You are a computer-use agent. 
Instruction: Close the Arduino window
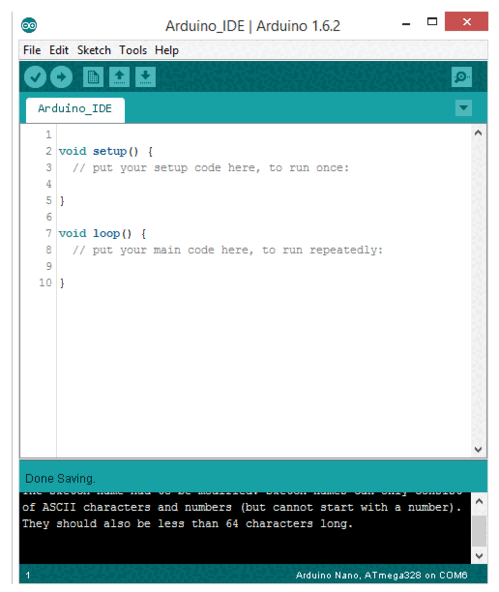point(467,22)
